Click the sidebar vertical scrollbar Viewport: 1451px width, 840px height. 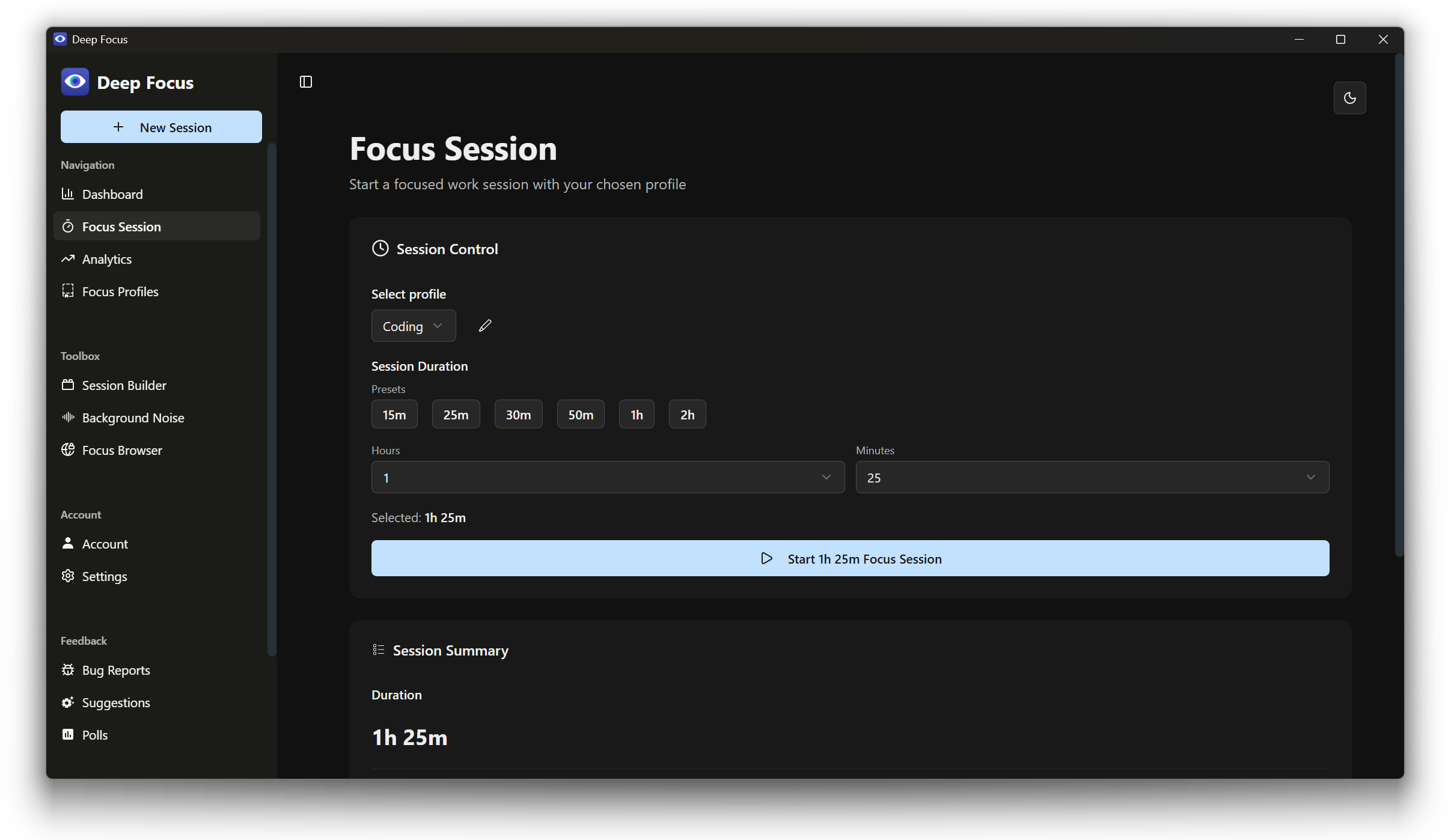(x=271, y=400)
